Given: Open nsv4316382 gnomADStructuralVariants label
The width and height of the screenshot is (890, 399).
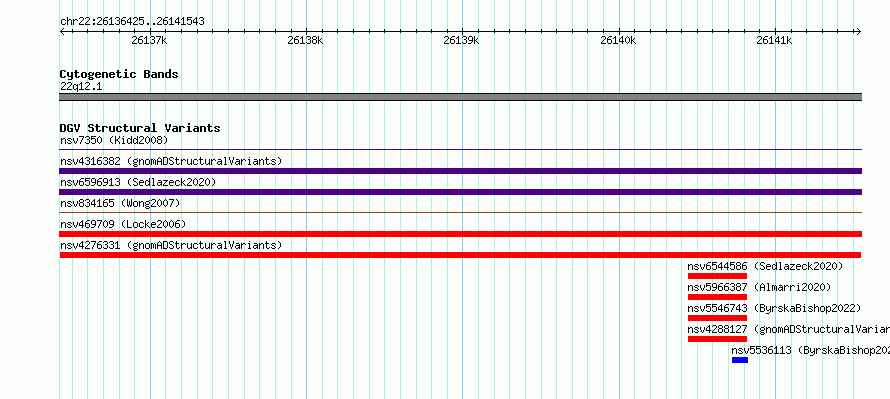Looking at the screenshot, I should [171, 161].
